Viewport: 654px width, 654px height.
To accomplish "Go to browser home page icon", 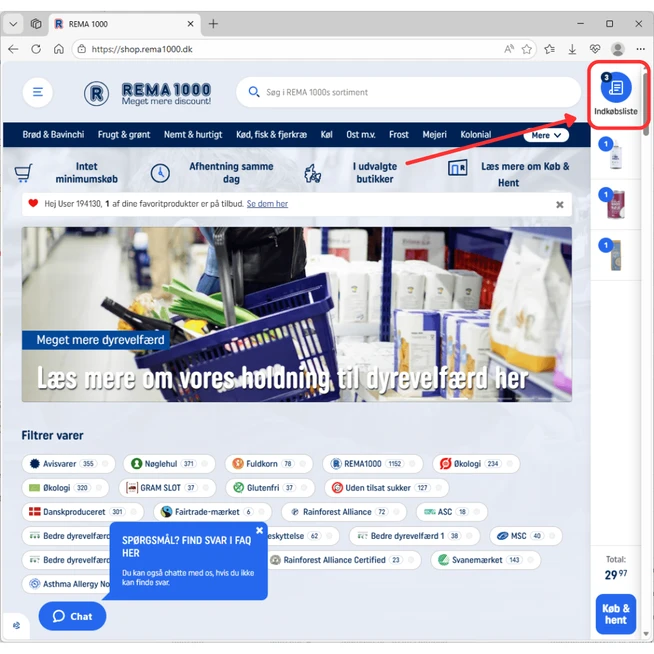I will click(59, 49).
